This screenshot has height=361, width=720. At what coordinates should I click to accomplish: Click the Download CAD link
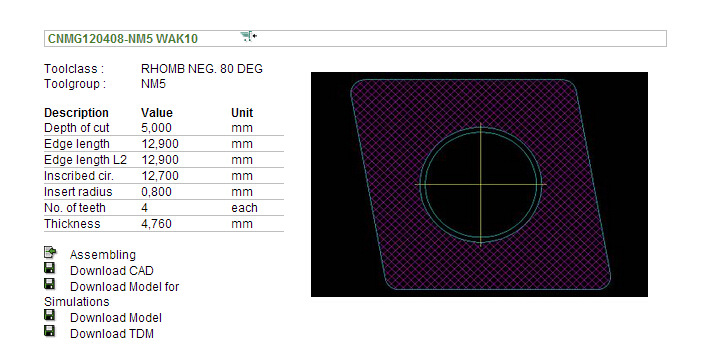tap(112, 271)
